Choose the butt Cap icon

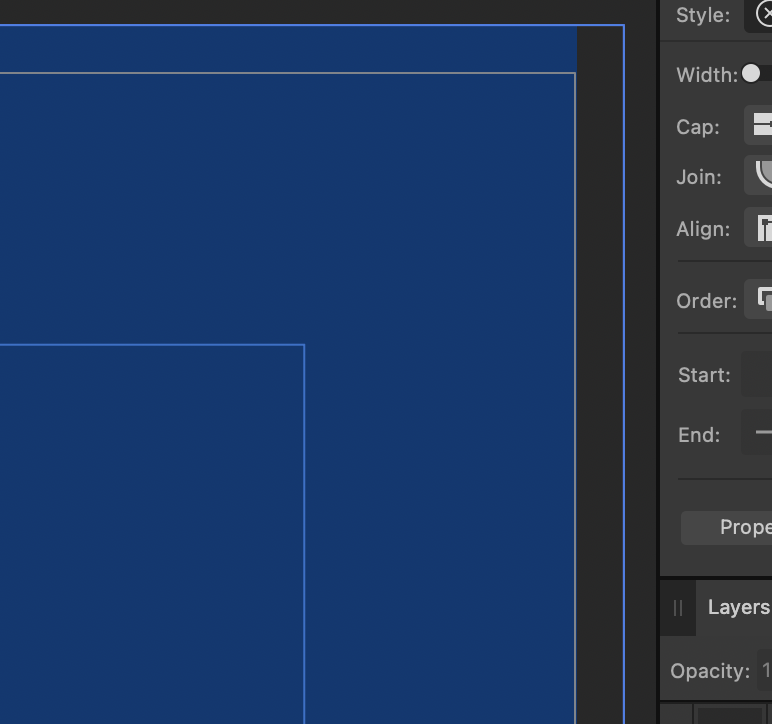(x=761, y=125)
